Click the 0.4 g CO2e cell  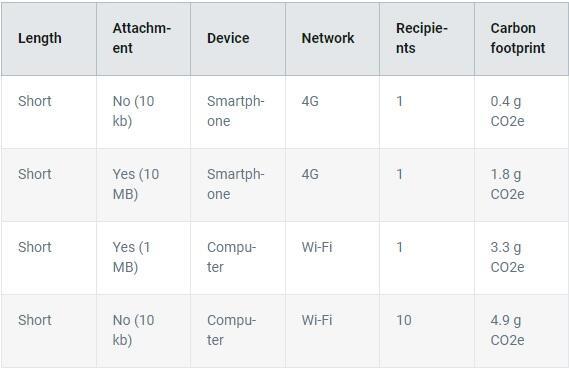click(x=521, y=112)
